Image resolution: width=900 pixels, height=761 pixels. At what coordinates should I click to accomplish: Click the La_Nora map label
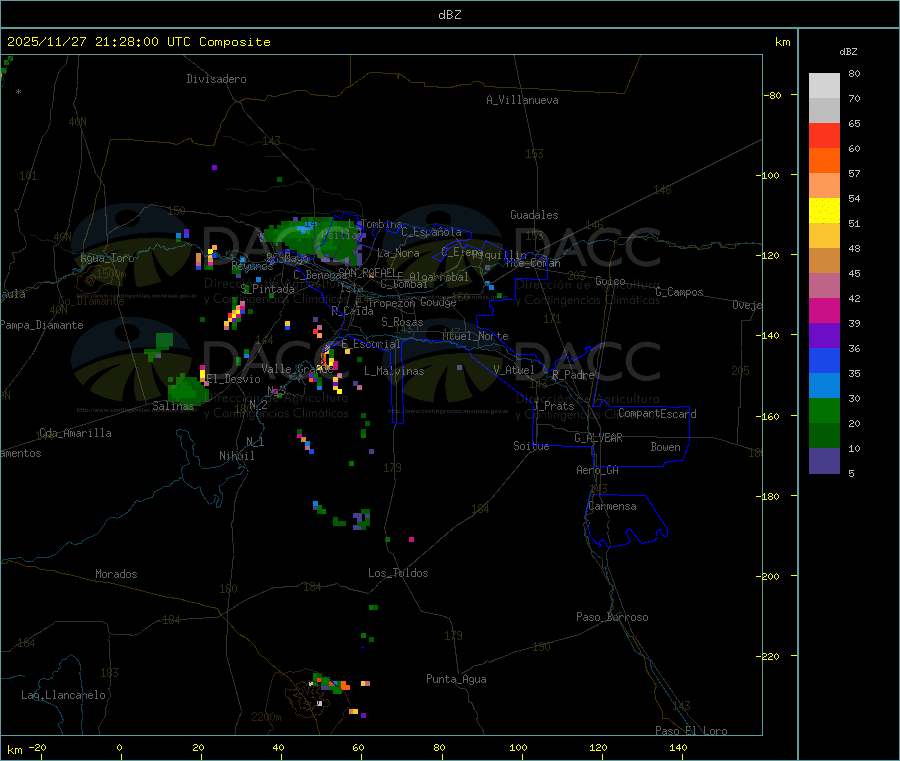[x=399, y=253]
